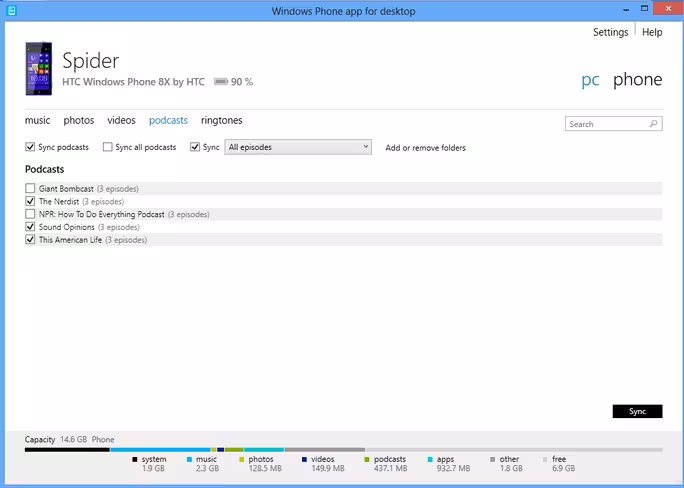Click the gray other legend square
684x488 pixels.
492,459
